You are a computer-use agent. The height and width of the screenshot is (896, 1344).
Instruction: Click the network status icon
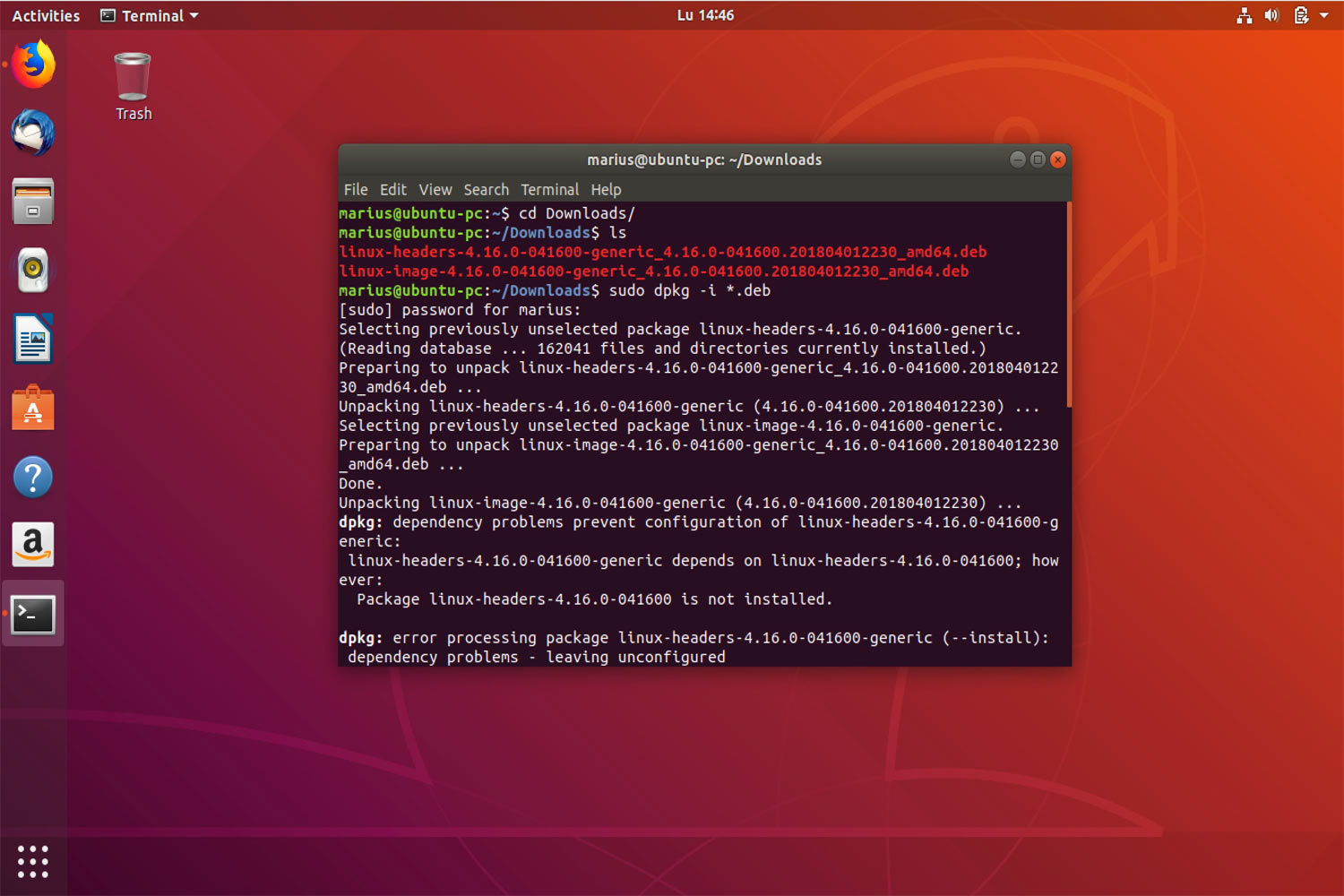pyautogui.click(x=1245, y=15)
